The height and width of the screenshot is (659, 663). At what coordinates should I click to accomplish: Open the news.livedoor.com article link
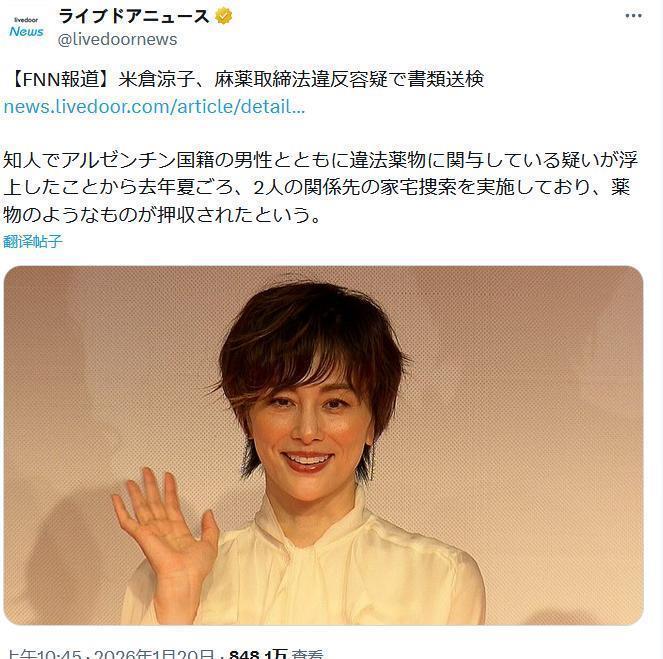click(154, 107)
